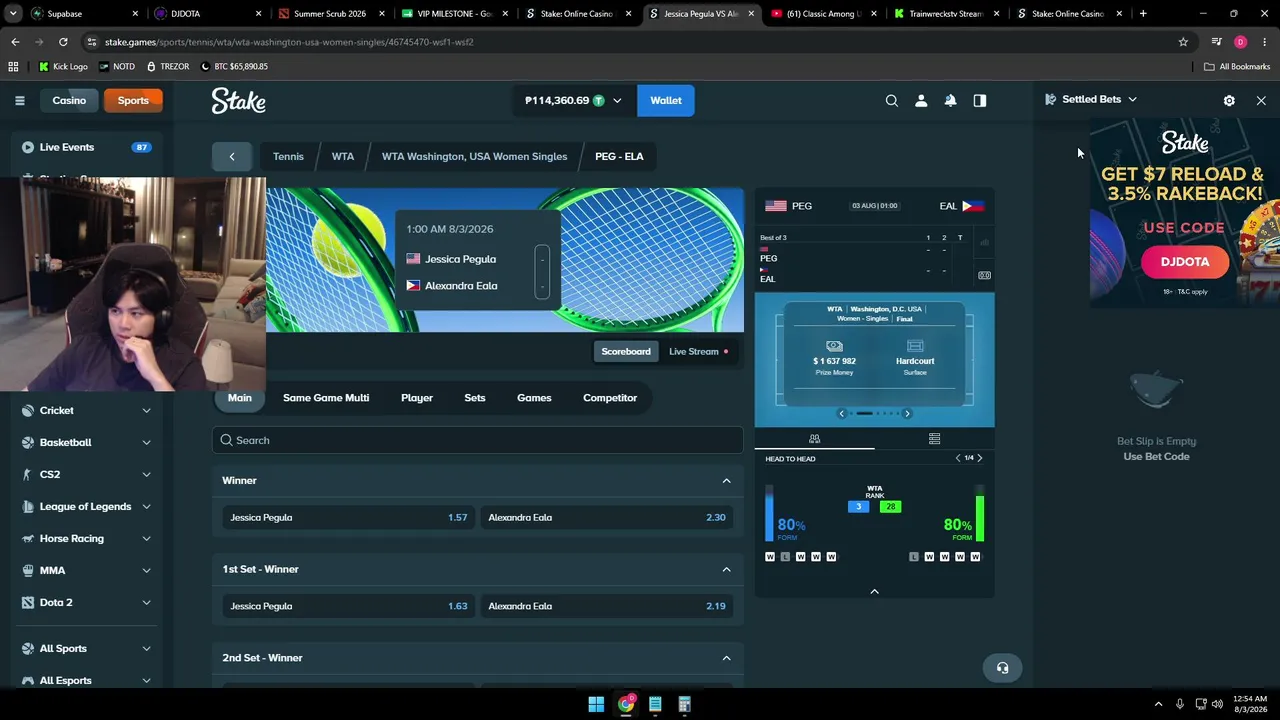Show the standings table tab icon
The image size is (1280, 720).
point(934,438)
